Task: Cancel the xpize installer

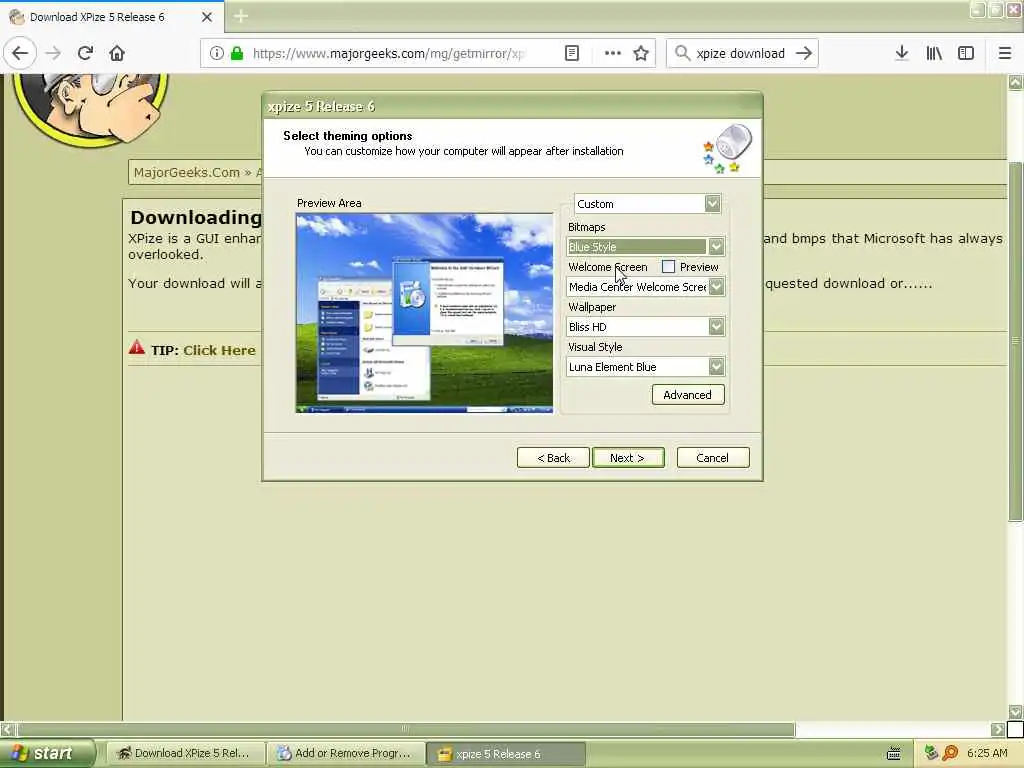Action: (x=712, y=458)
